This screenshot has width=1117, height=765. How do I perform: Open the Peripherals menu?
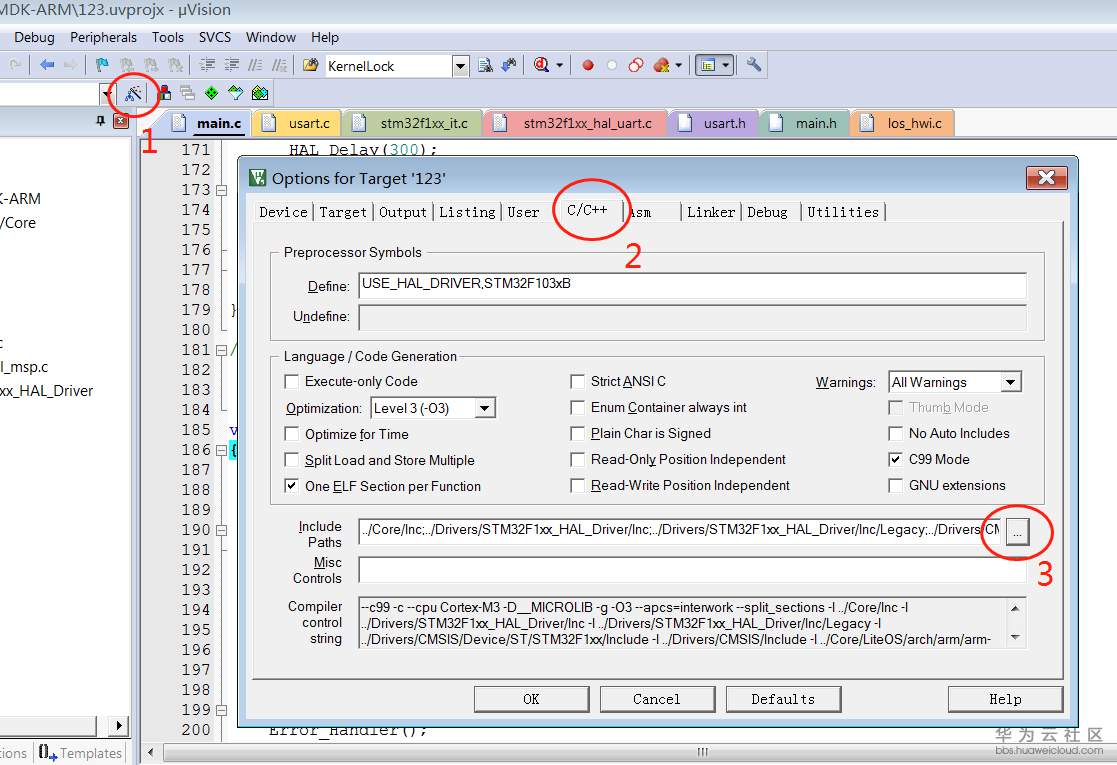[103, 37]
